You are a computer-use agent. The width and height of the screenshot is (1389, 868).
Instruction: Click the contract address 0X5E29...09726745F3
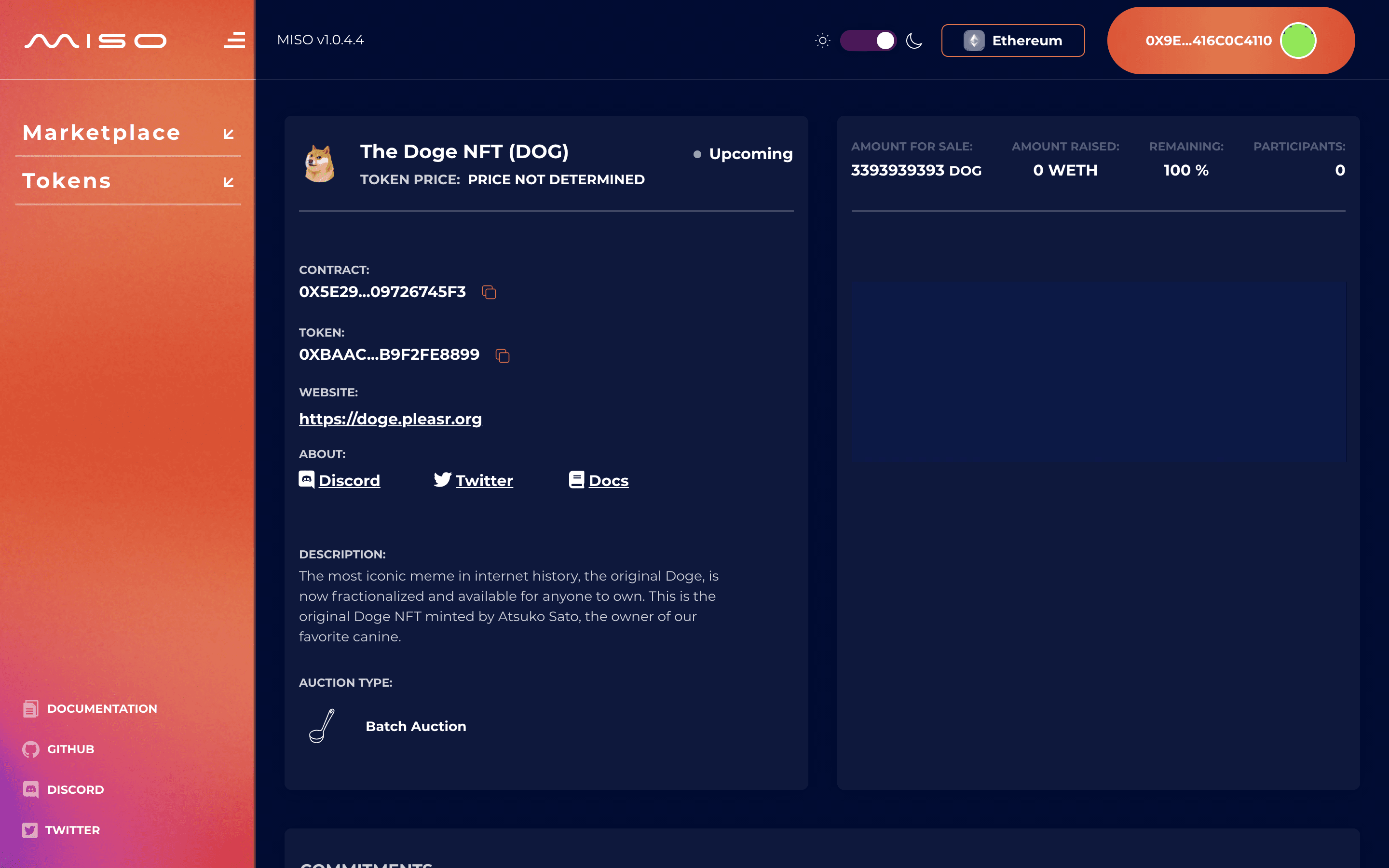[382, 292]
